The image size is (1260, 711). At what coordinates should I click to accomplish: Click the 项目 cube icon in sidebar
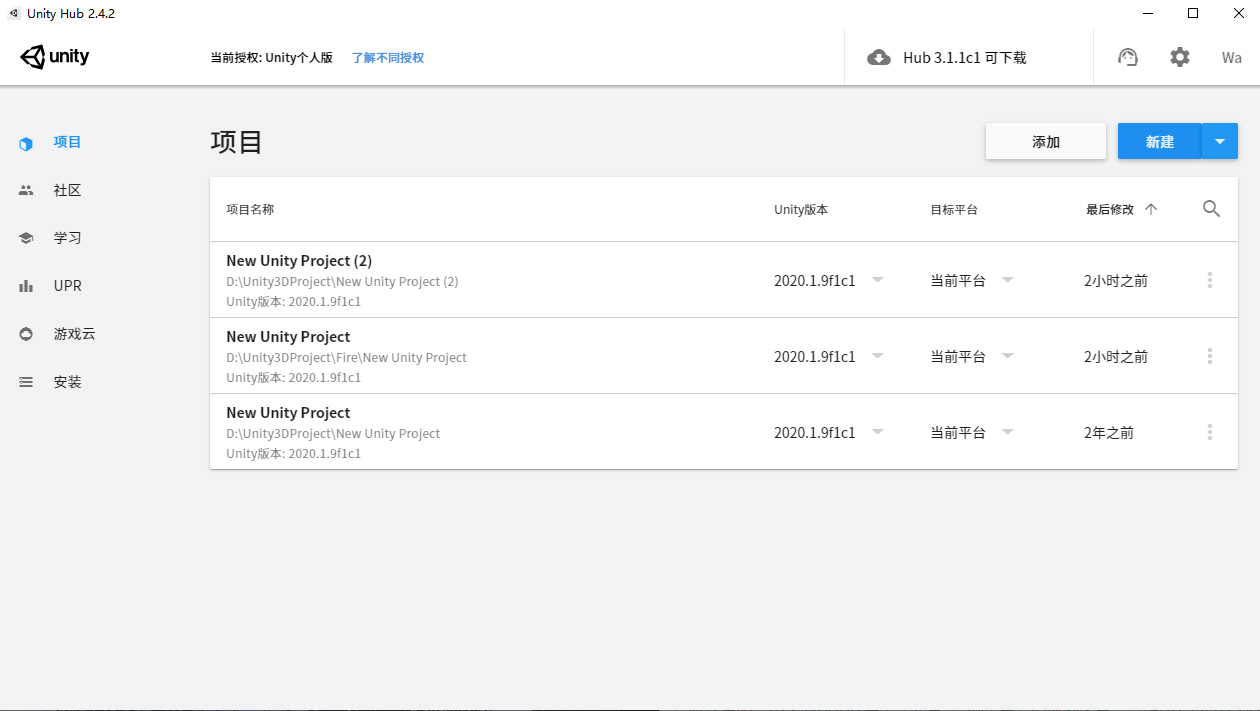[x=26, y=143]
